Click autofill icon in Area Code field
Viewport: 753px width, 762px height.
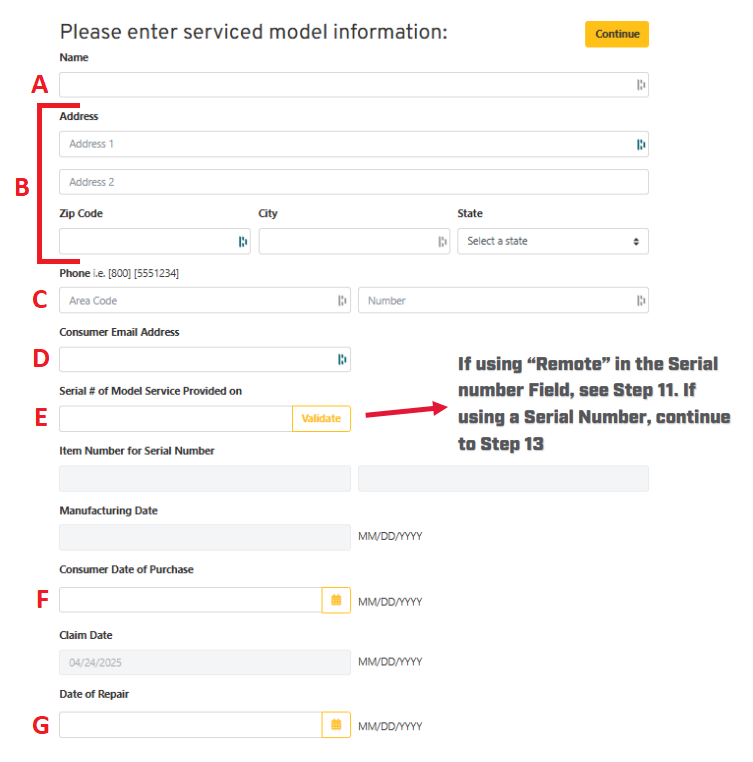(342, 301)
